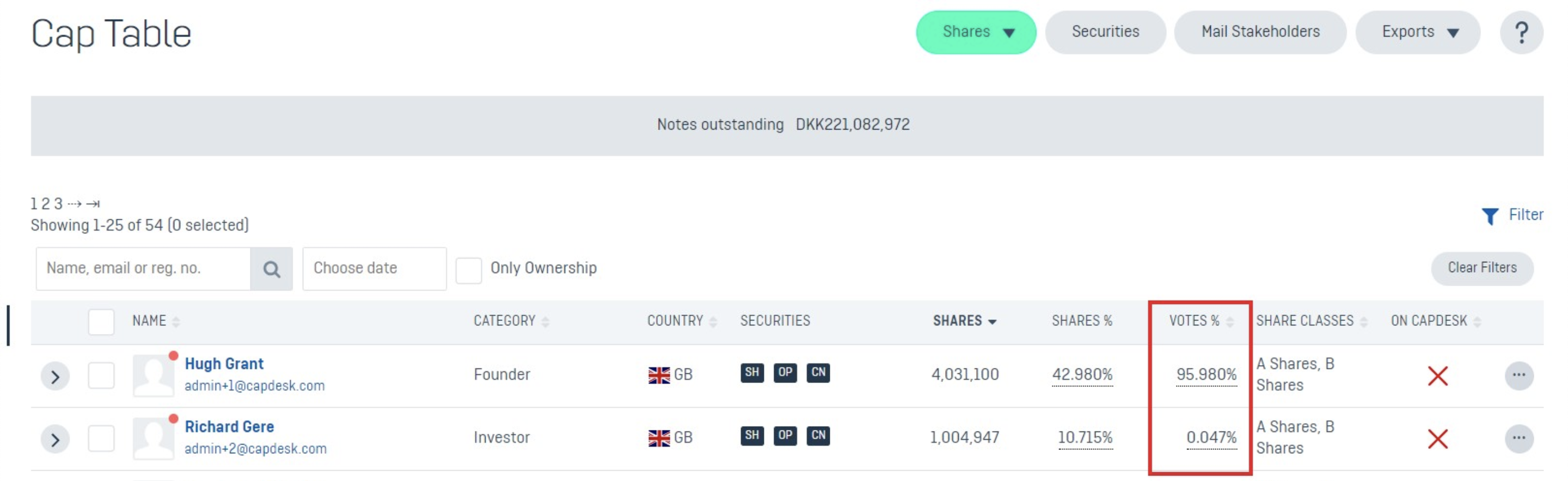The image size is (1568, 481).
Task: Click the help question mark icon
Action: [1521, 32]
